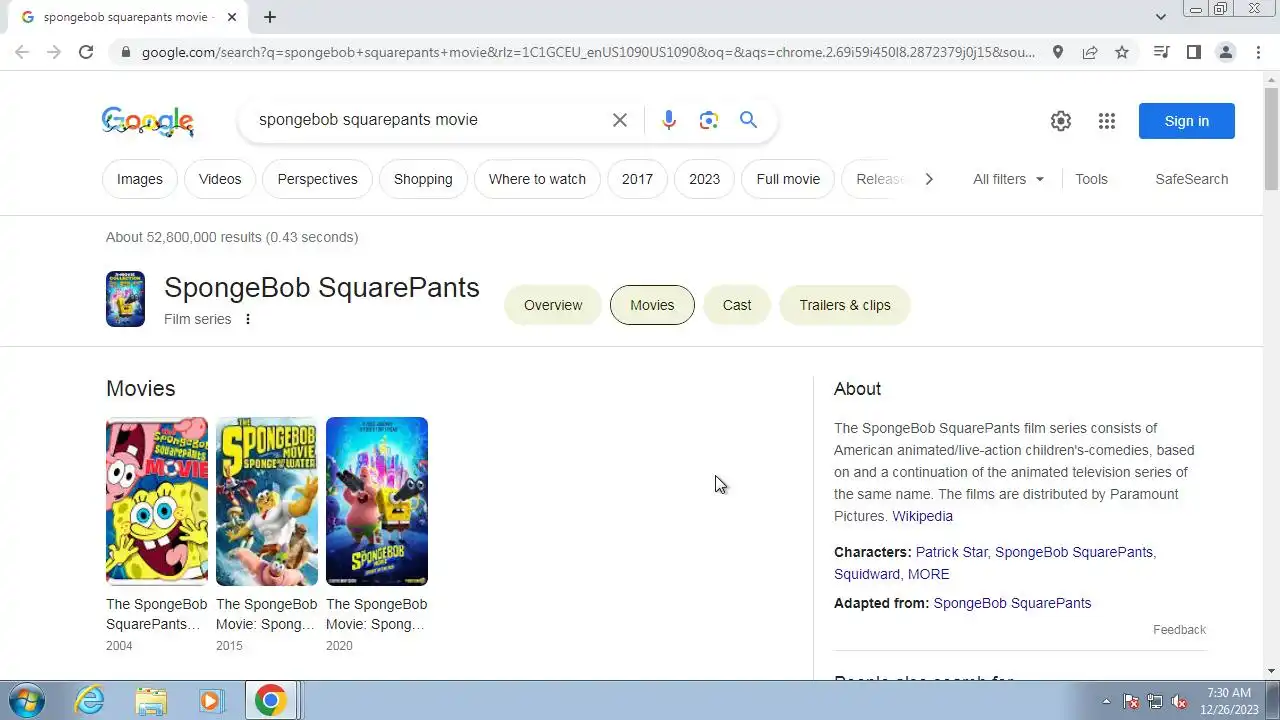Click the share page icon in address bar
The image size is (1280, 720).
[x=1090, y=52]
